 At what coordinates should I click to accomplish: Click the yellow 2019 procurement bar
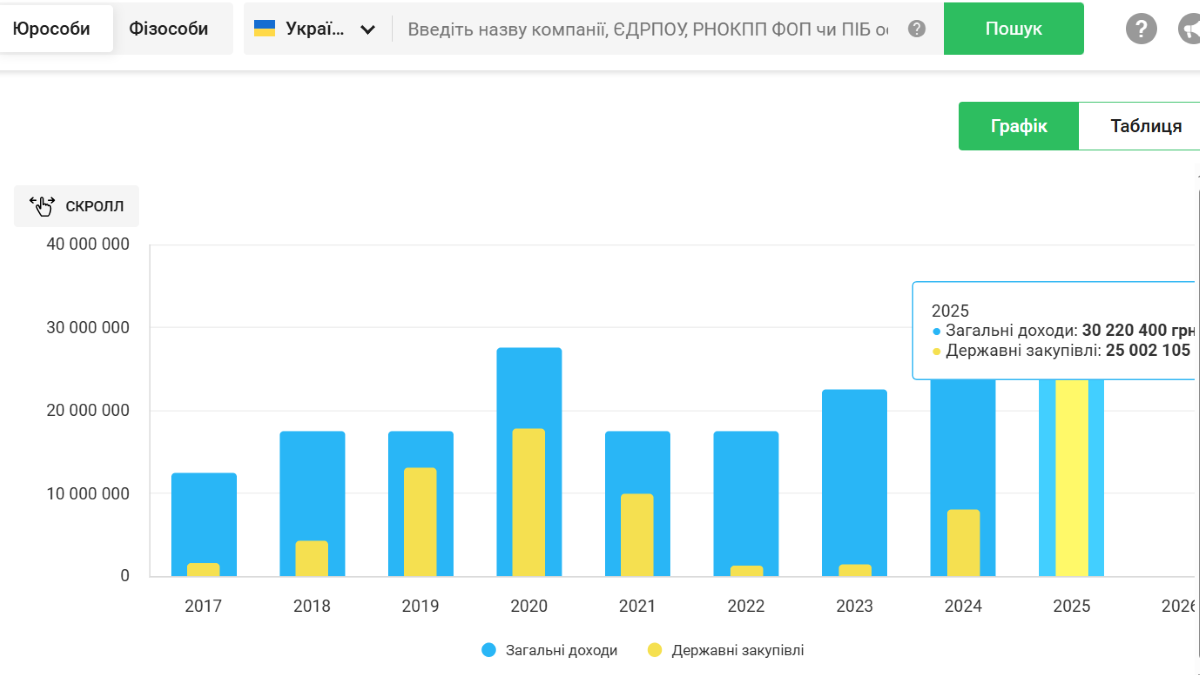[420, 521]
